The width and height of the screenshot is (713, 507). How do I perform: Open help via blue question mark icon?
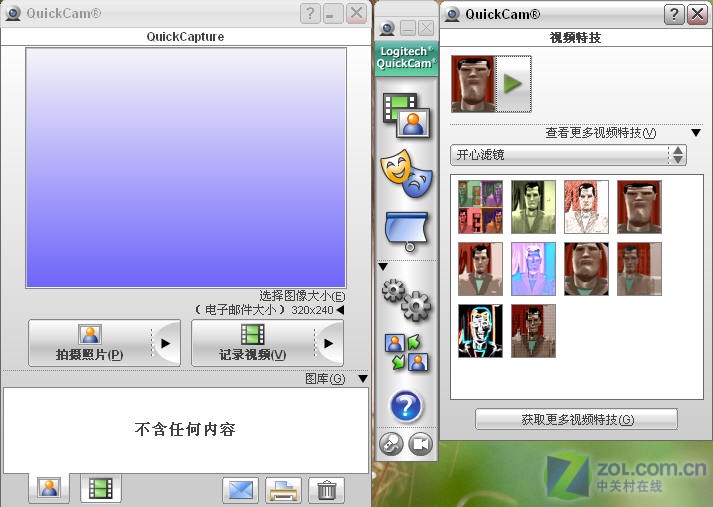click(x=406, y=406)
